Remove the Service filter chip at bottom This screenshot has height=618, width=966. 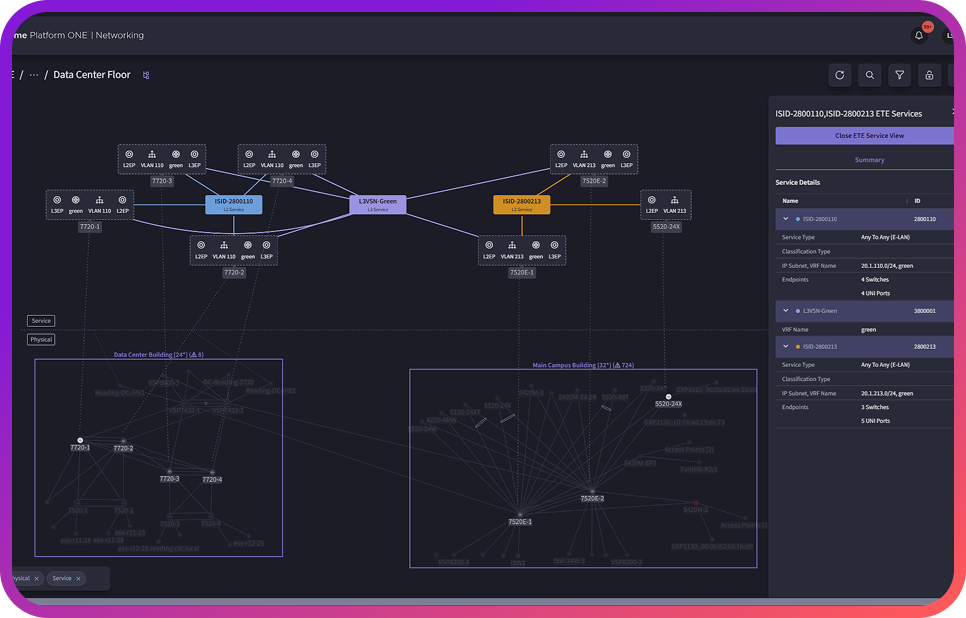80,578
